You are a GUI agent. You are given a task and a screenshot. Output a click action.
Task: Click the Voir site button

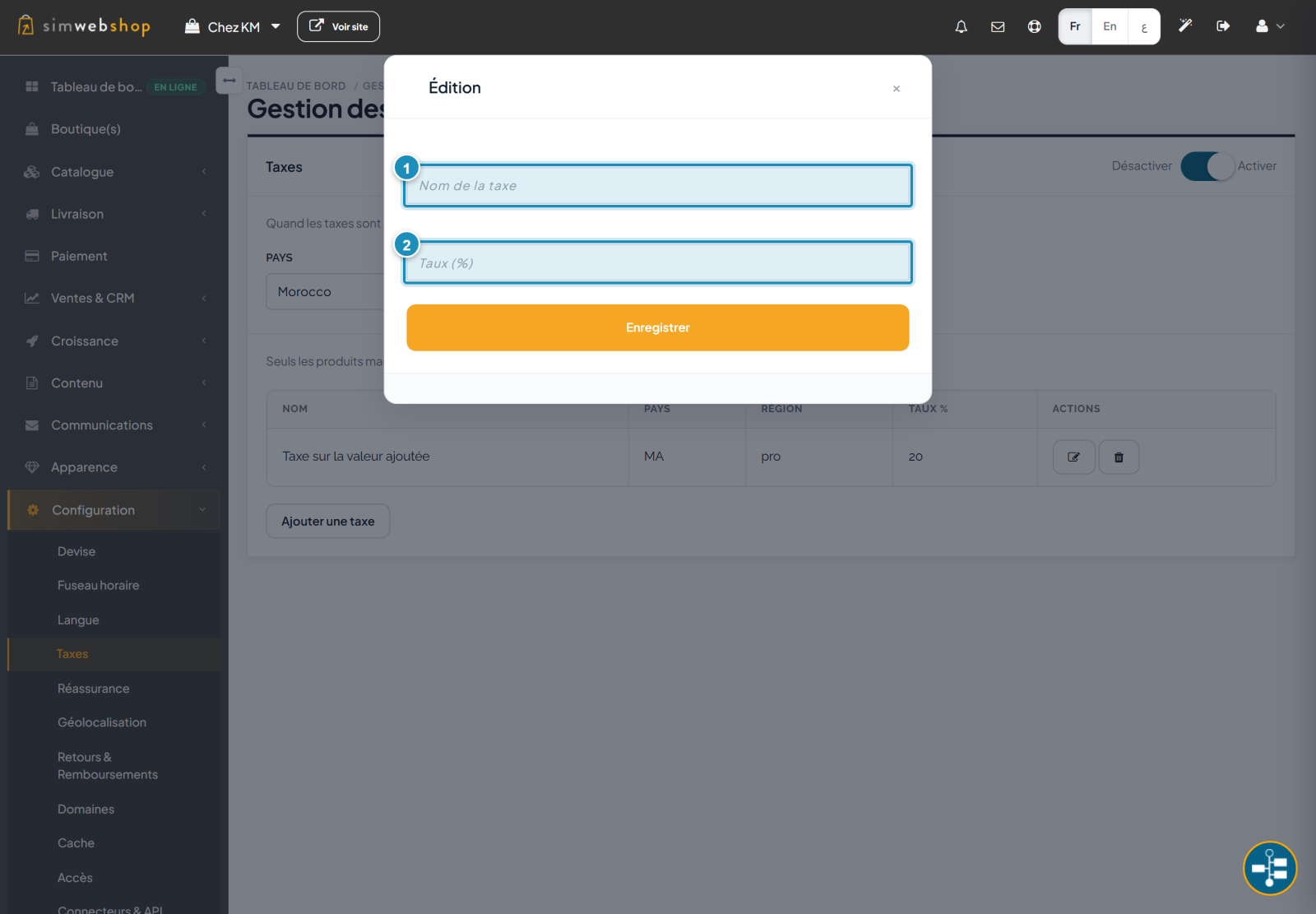coord(338,26)
